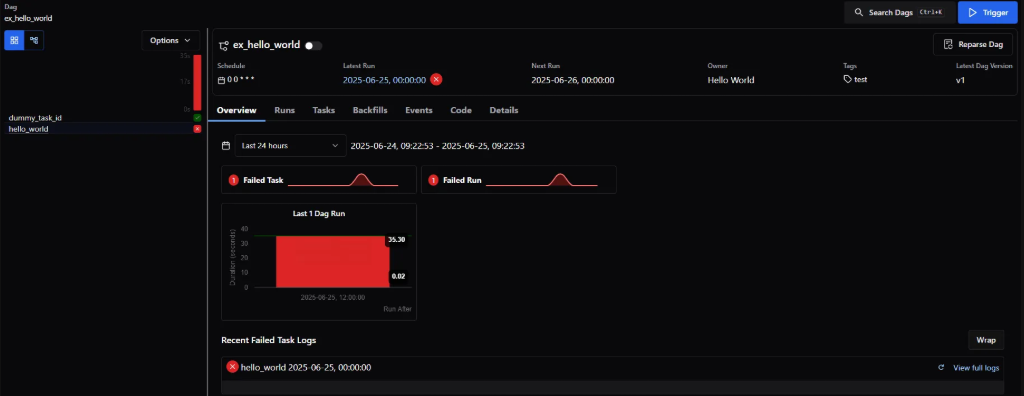Switch to grid view icon
The width and height of the screenshot is (1024, 396).
(x=14, y=40)
